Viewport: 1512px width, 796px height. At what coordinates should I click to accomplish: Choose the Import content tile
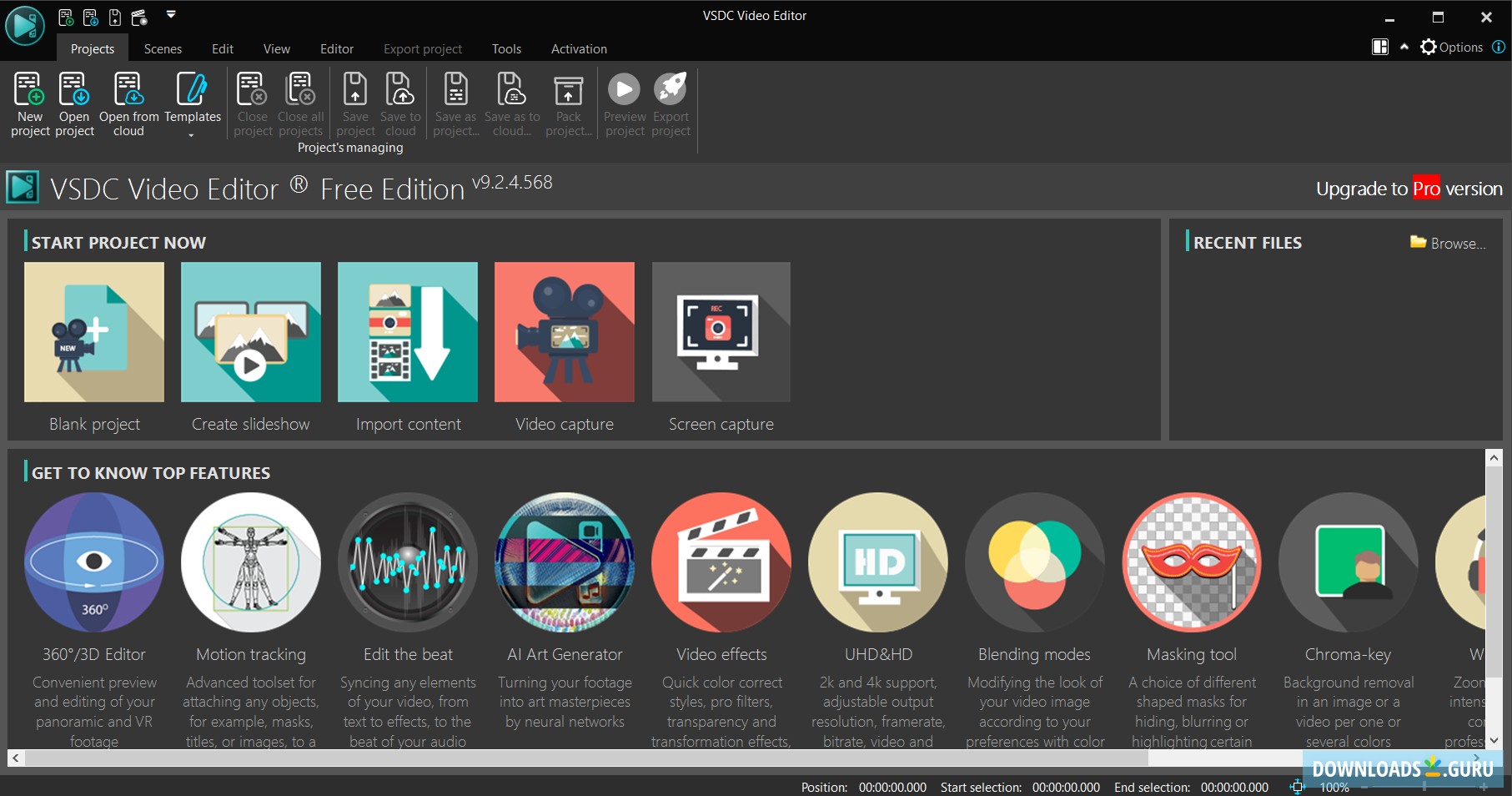[408, 332]
